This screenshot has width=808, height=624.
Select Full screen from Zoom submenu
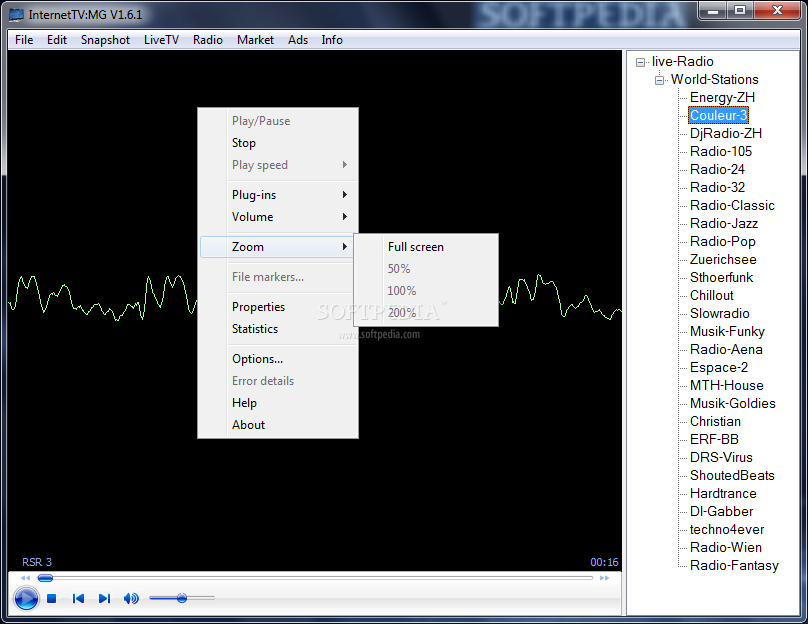[426, 247]
